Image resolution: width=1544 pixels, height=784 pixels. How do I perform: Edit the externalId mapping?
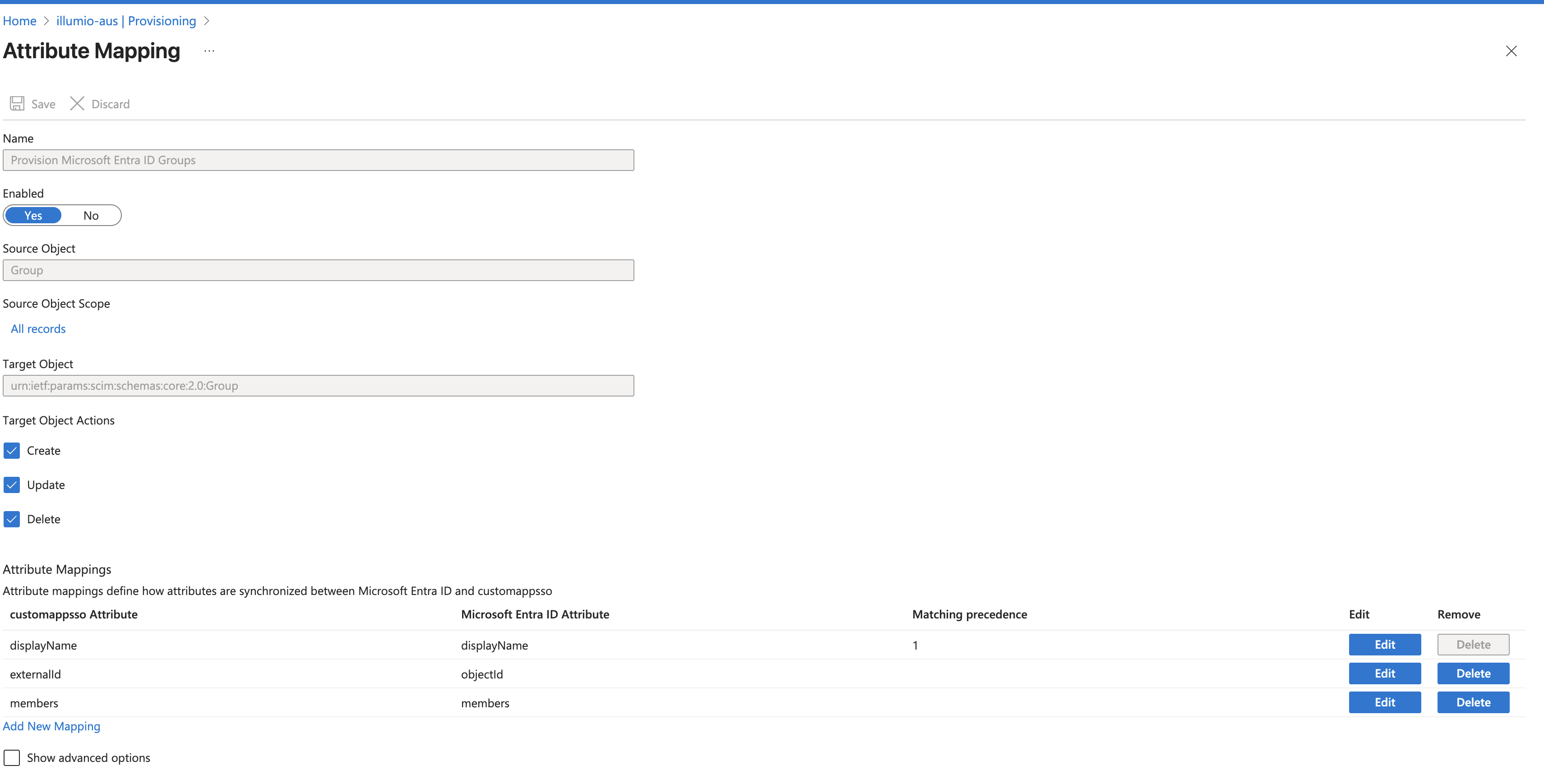pyautogui.click(x=1385, y=673)
